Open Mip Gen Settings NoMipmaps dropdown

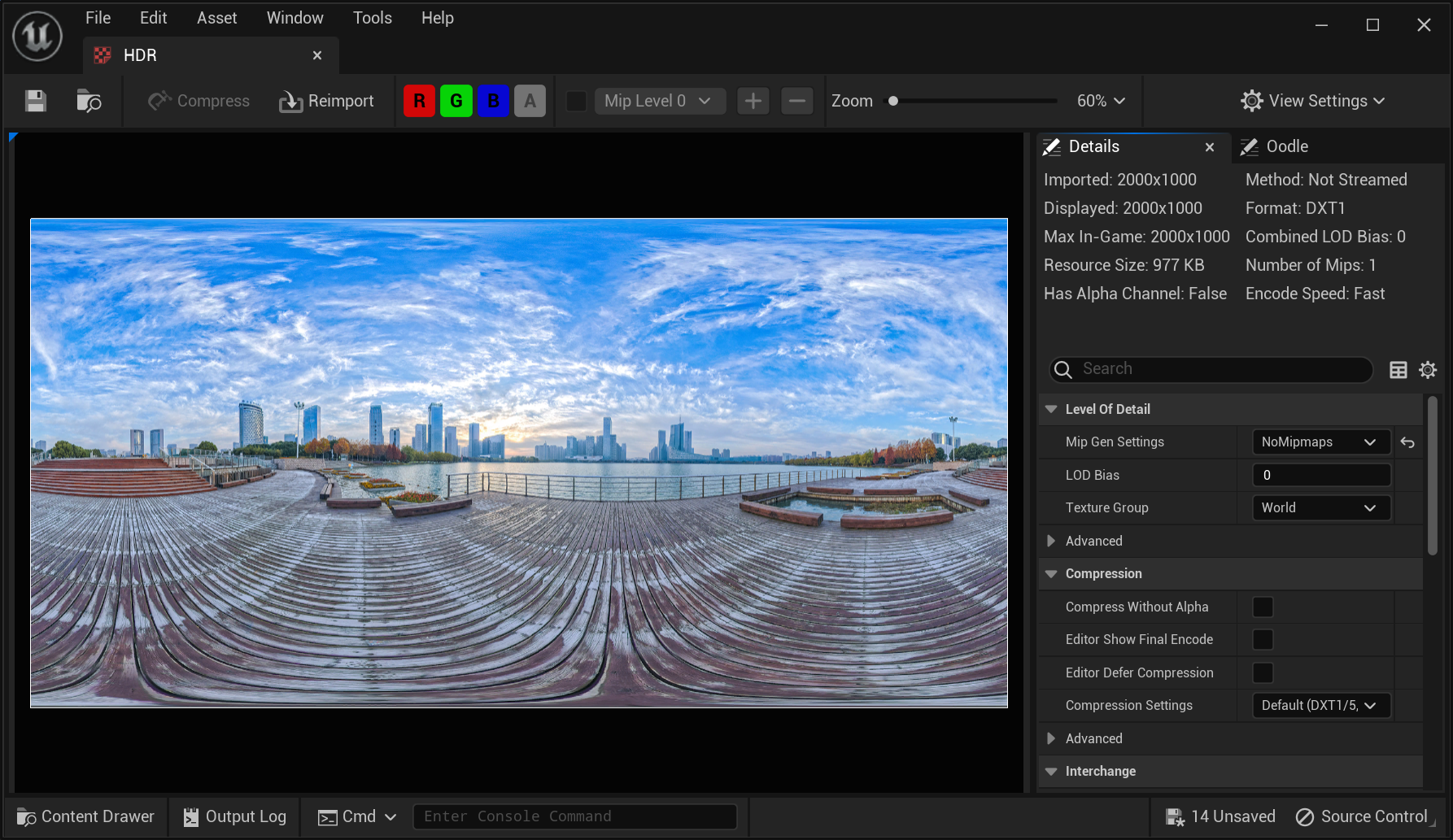tap(1320, 442)
